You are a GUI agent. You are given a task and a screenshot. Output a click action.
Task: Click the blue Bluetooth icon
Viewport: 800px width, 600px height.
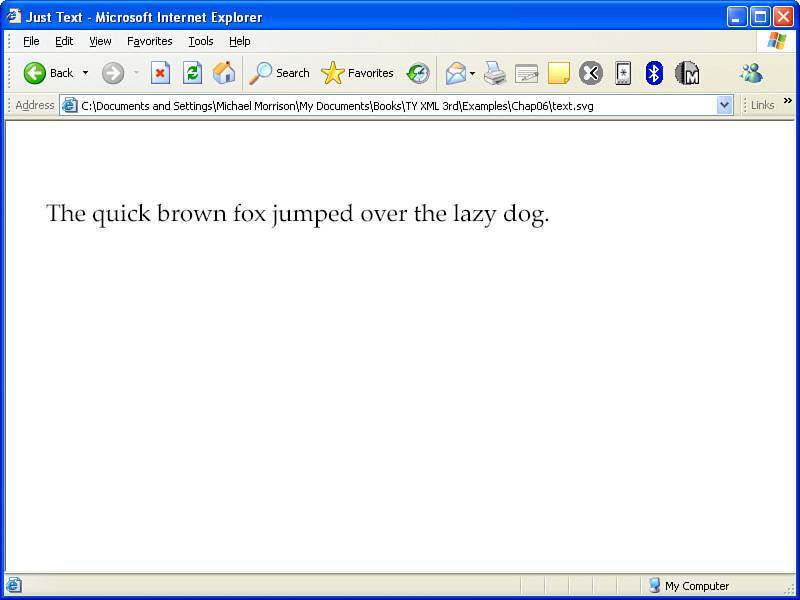(654, 73)
